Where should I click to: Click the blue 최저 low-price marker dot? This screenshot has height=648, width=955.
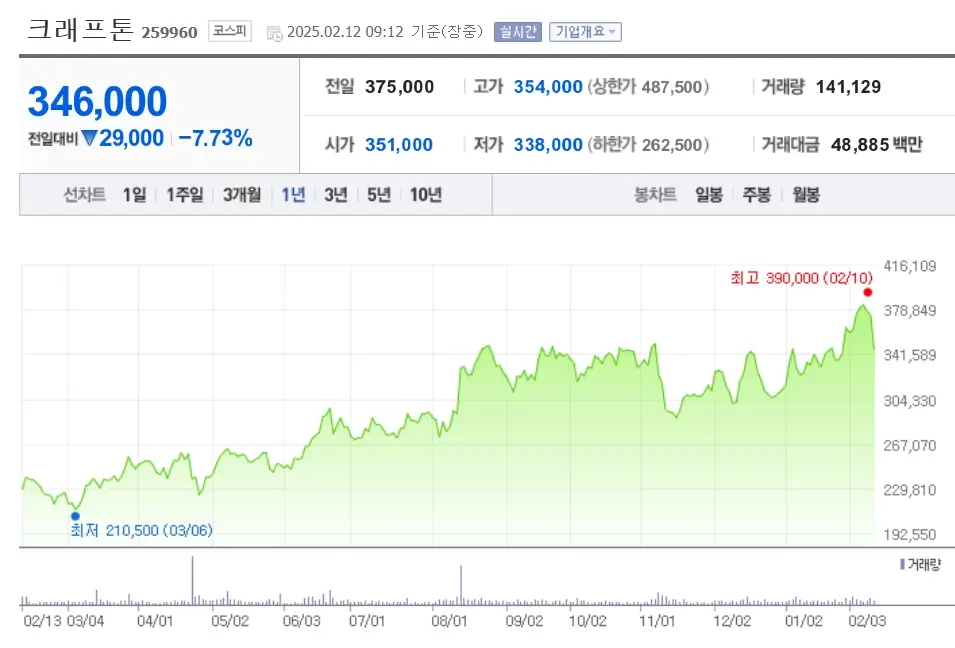[x=74, y=514]
